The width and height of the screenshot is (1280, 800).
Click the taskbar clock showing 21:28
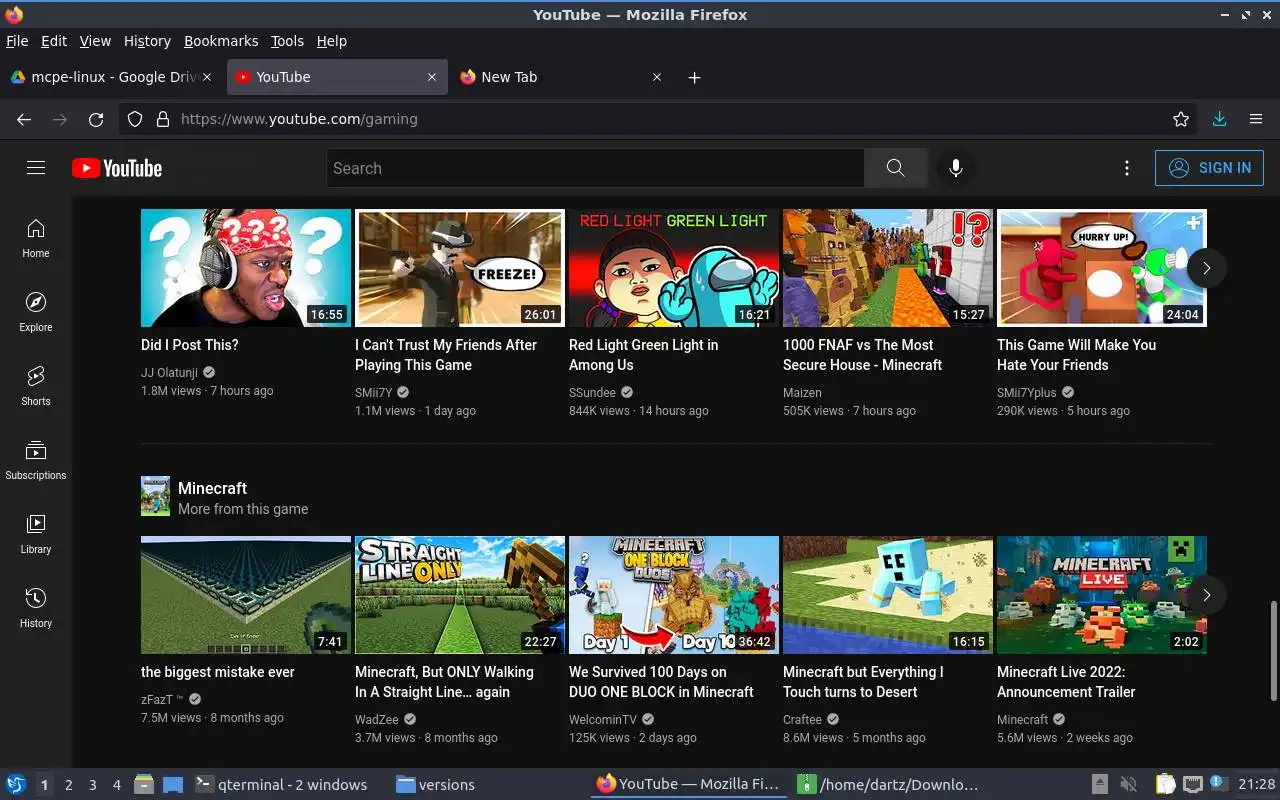click(1257, 785)
